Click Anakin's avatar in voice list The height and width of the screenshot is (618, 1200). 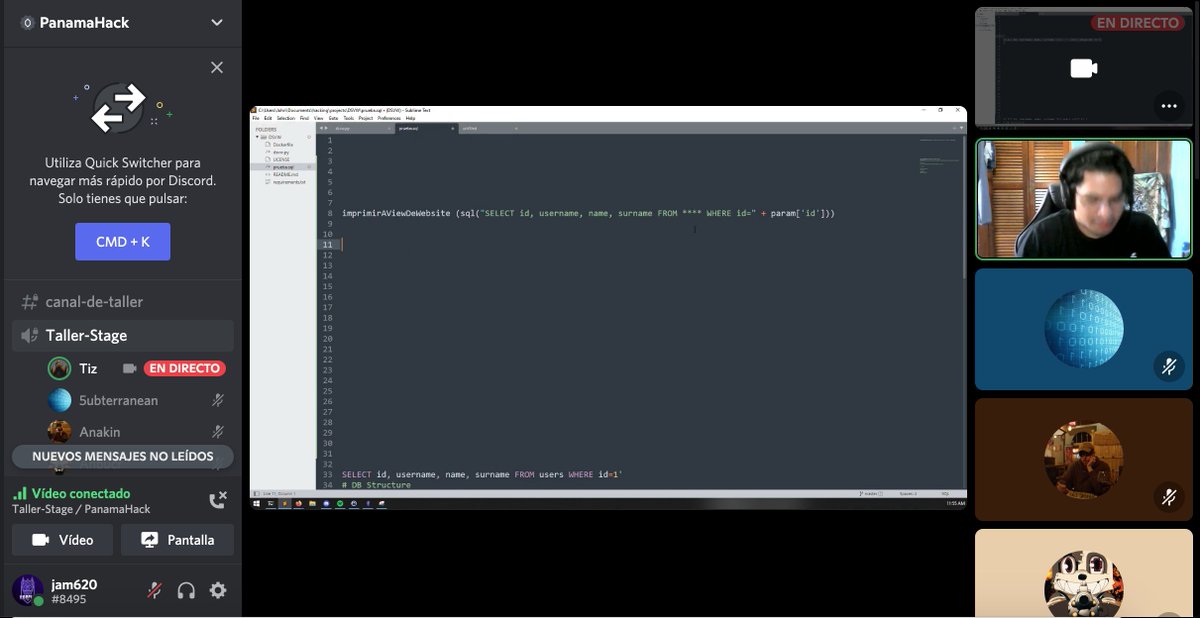(60, 432)
